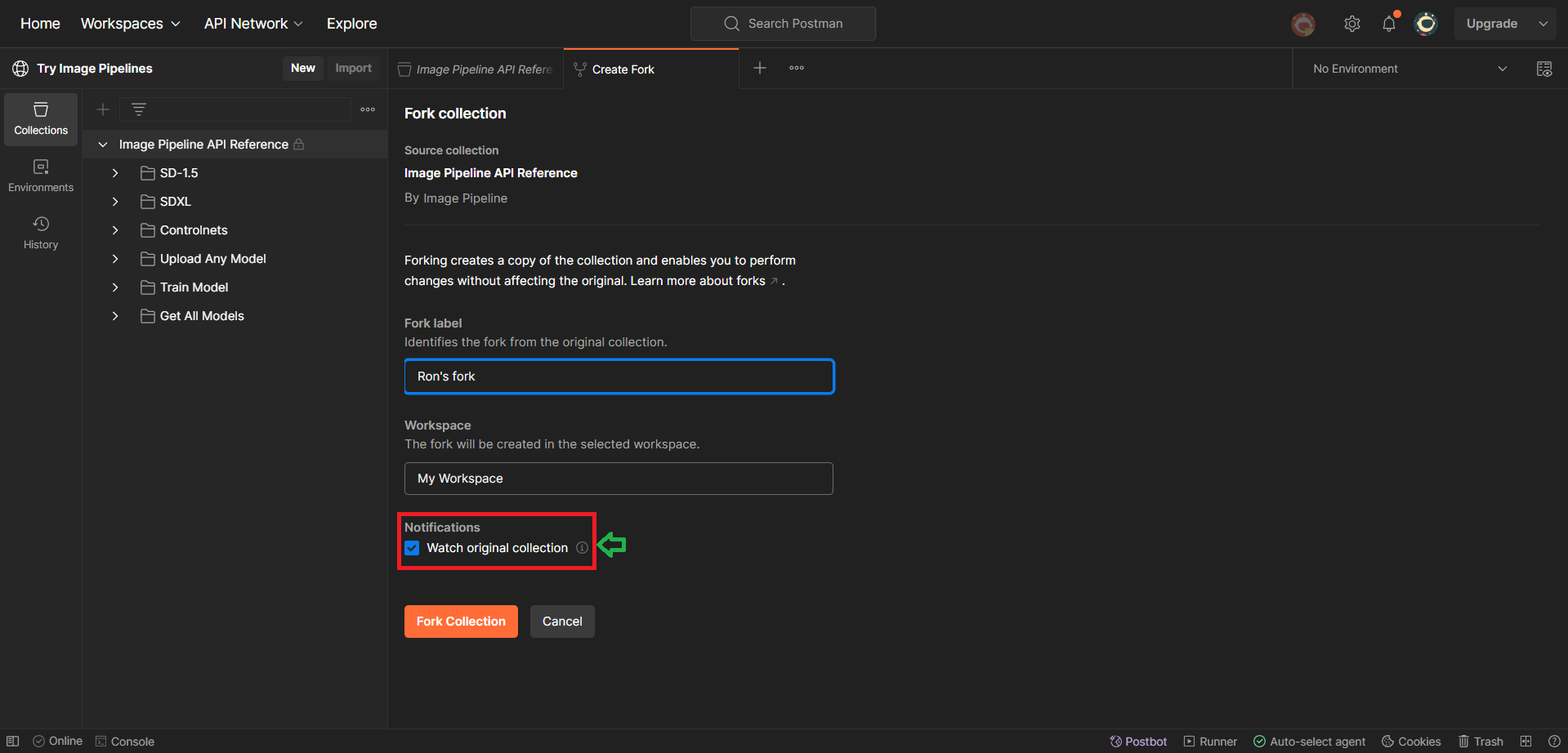The height and width of the screenshot is (753, 1568).
Task: Click the Online status indicator
Action: [x=58, y=741]
